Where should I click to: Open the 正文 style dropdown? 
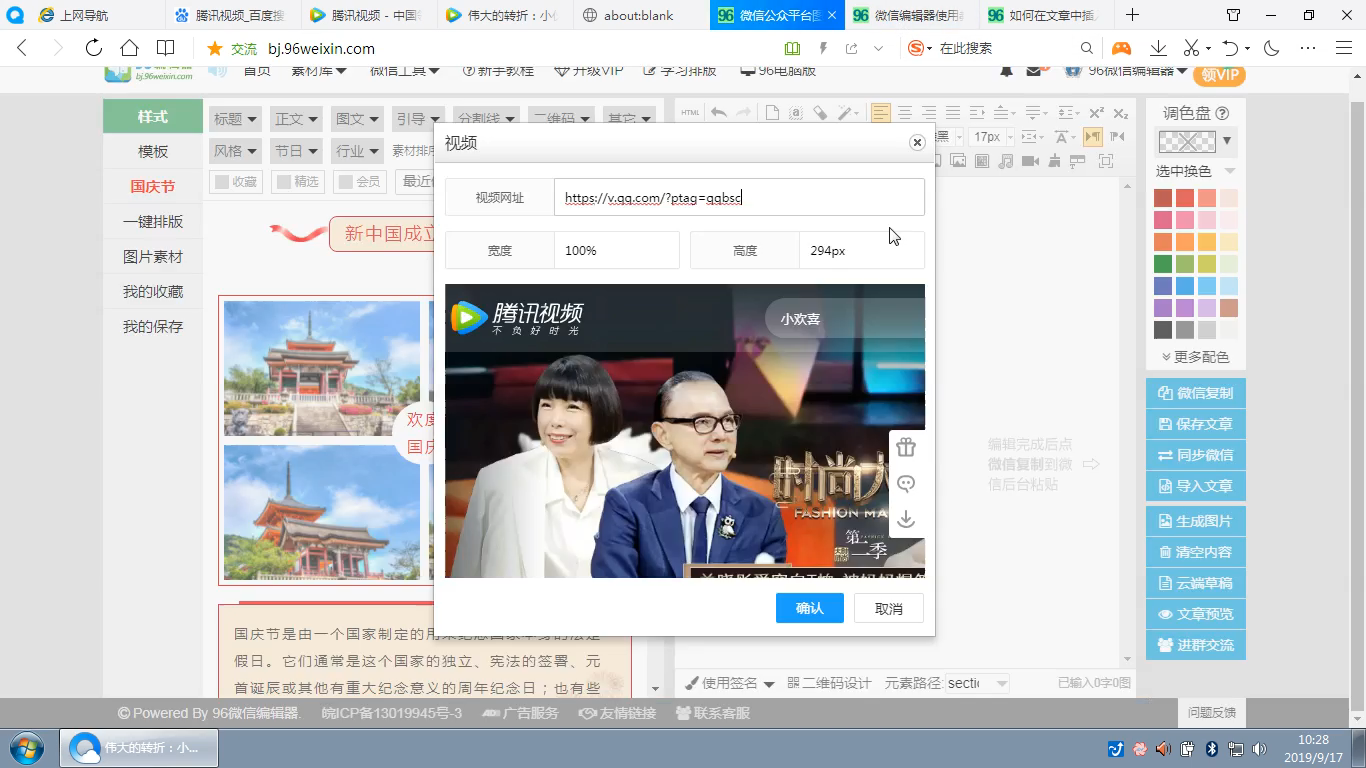296,119
